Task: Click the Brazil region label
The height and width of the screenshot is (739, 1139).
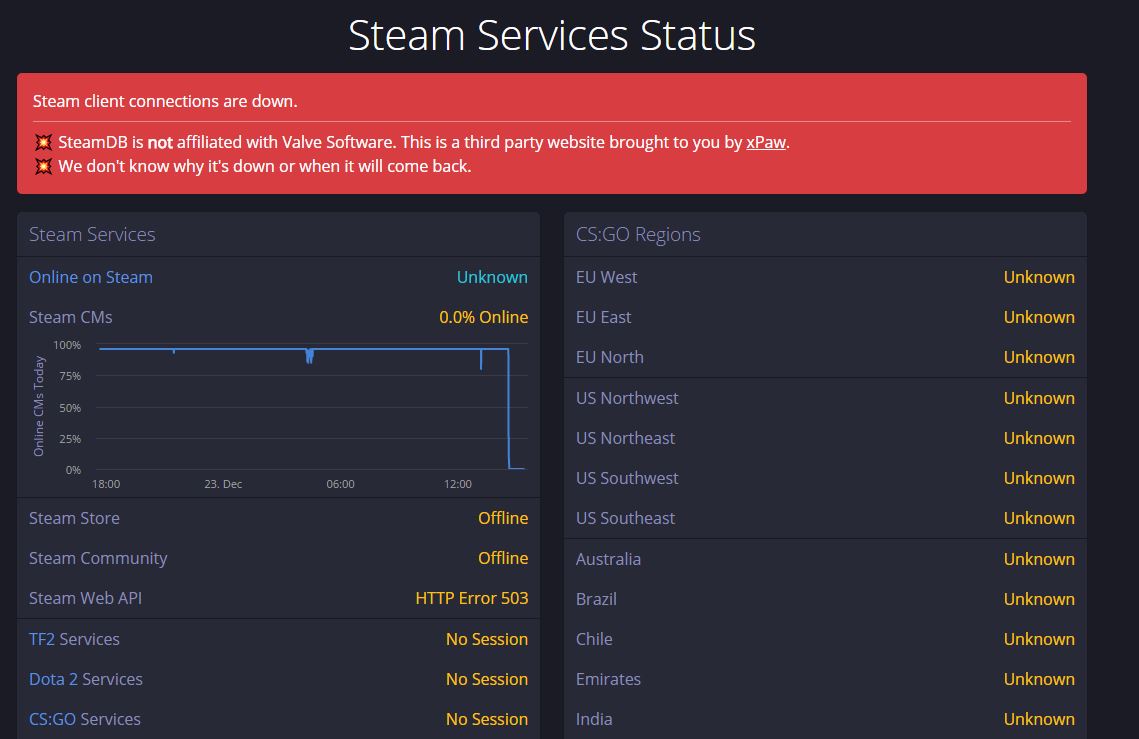Action: coord(596,599)
